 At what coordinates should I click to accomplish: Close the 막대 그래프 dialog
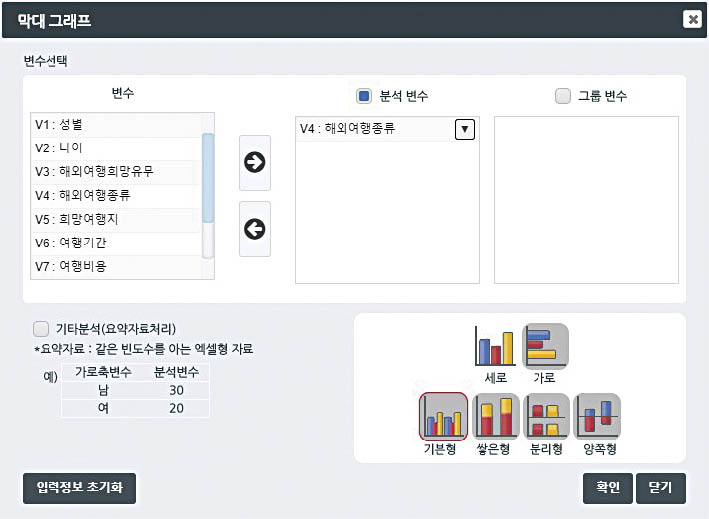(x=692, y=19)
